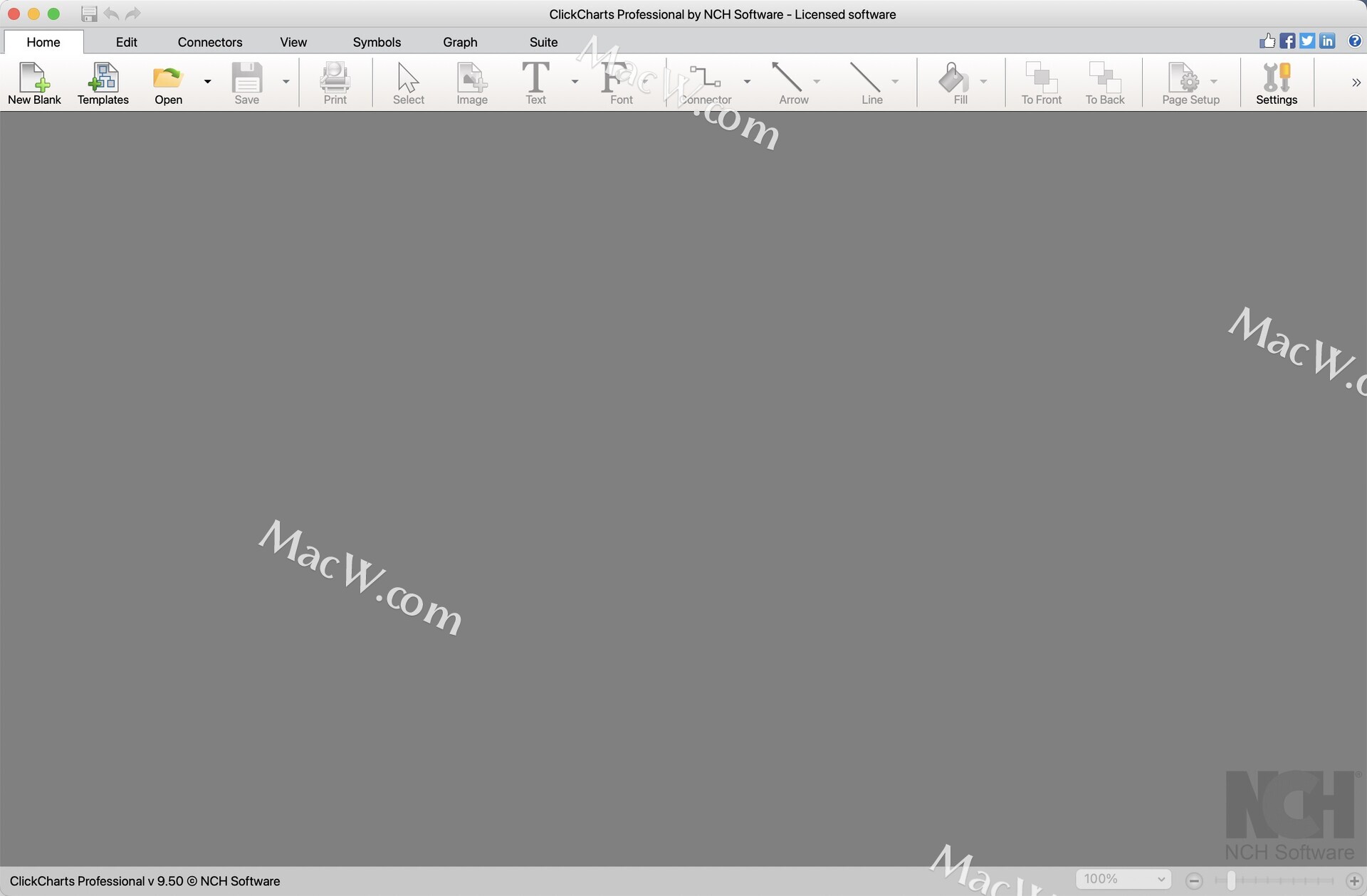Open the Font tool

pyautogui.click(x=621, y=83)
